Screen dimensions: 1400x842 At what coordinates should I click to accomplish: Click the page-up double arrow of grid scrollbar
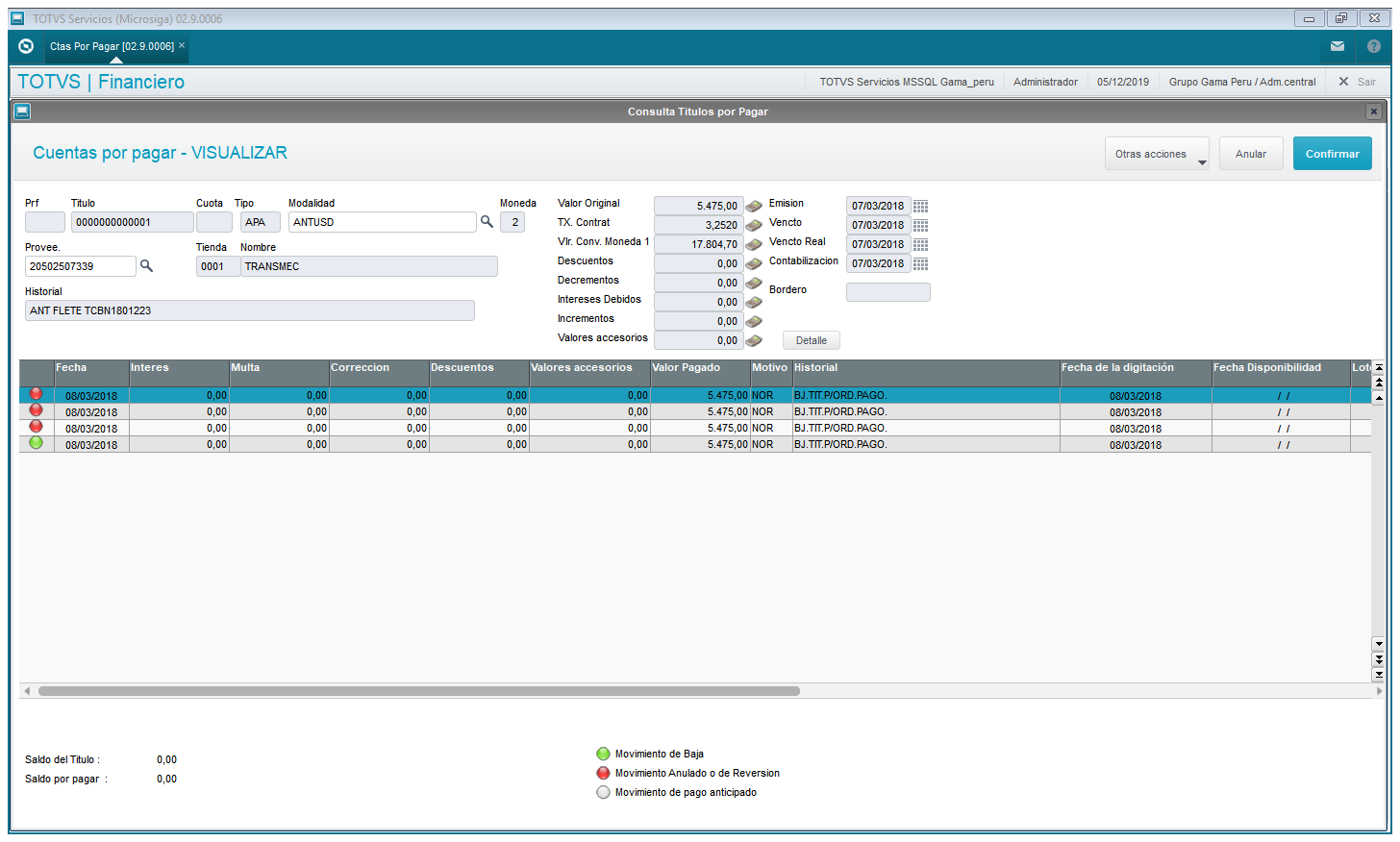click(x=1379, y=383)
